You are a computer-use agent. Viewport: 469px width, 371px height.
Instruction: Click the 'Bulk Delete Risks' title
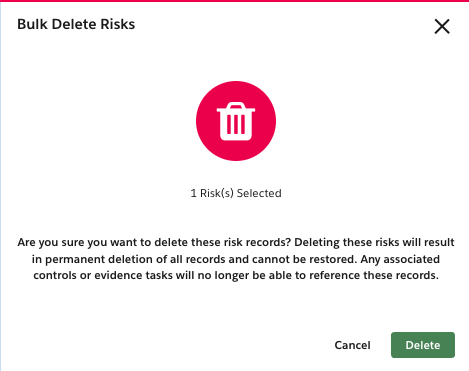pos(76,24)
